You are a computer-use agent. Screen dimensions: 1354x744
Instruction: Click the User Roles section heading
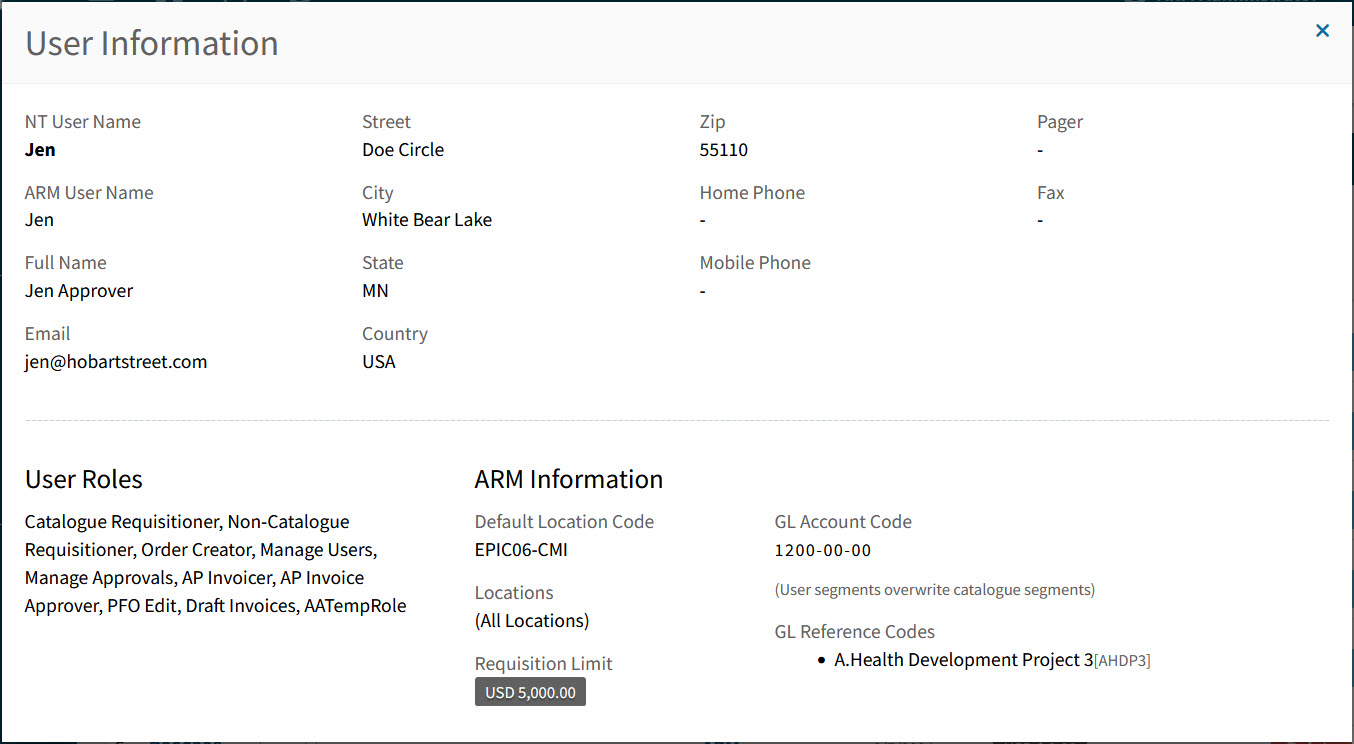(84, 479)
